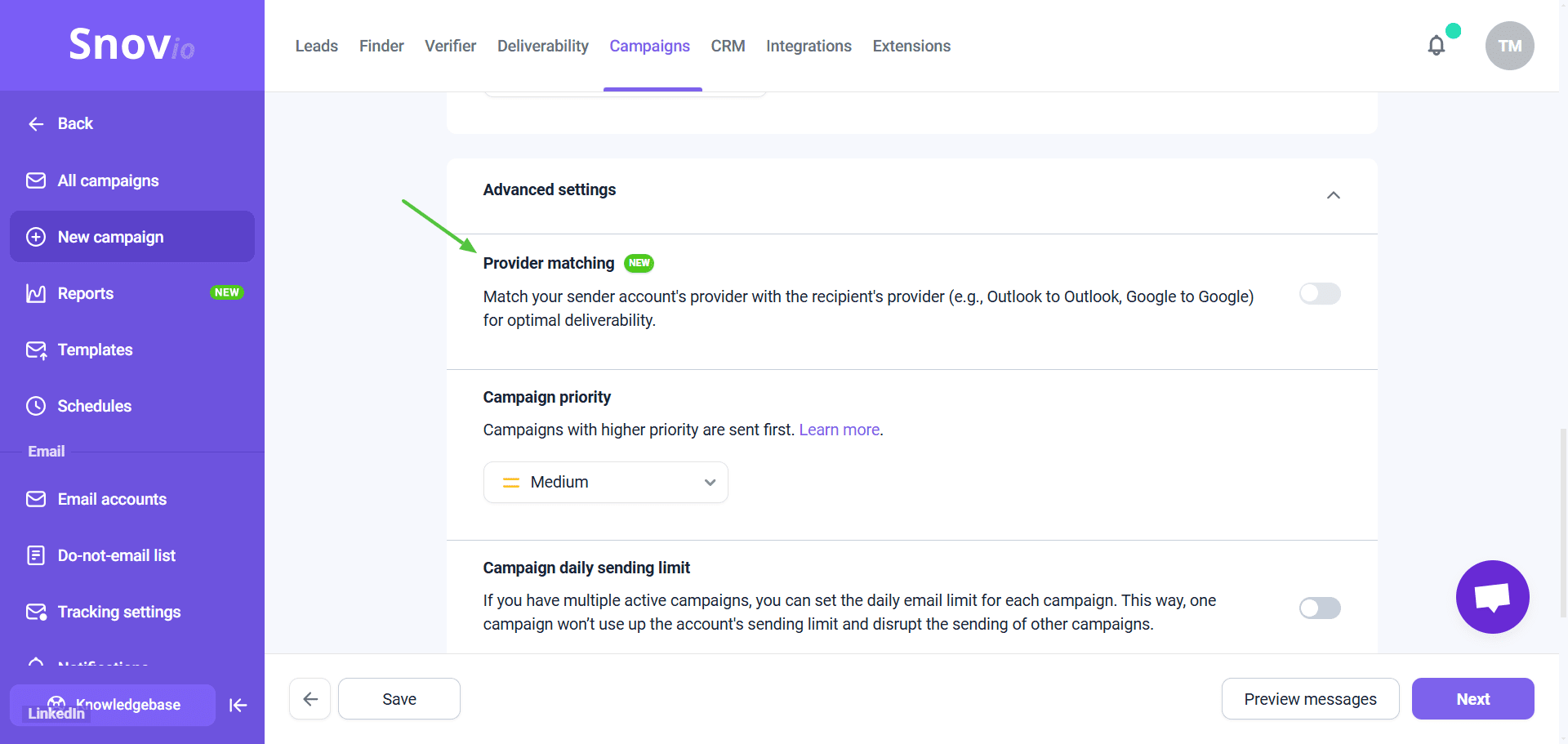This screenshot has height=744, width=1568.
Task: Open the CRM tab
Action: [x=728, y=46]
